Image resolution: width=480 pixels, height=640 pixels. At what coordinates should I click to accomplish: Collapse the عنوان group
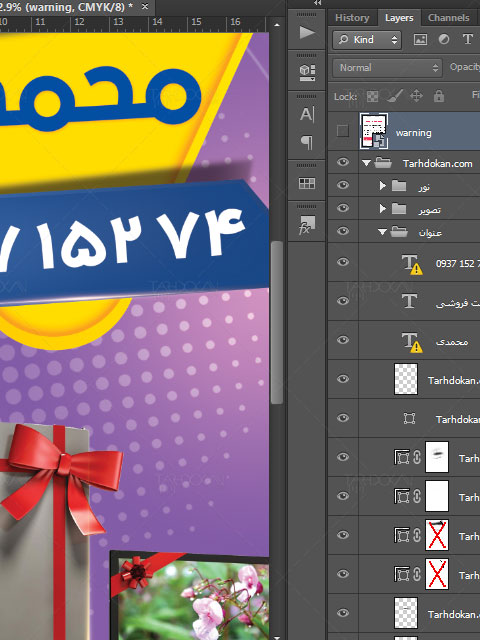(x=382, y=232)
